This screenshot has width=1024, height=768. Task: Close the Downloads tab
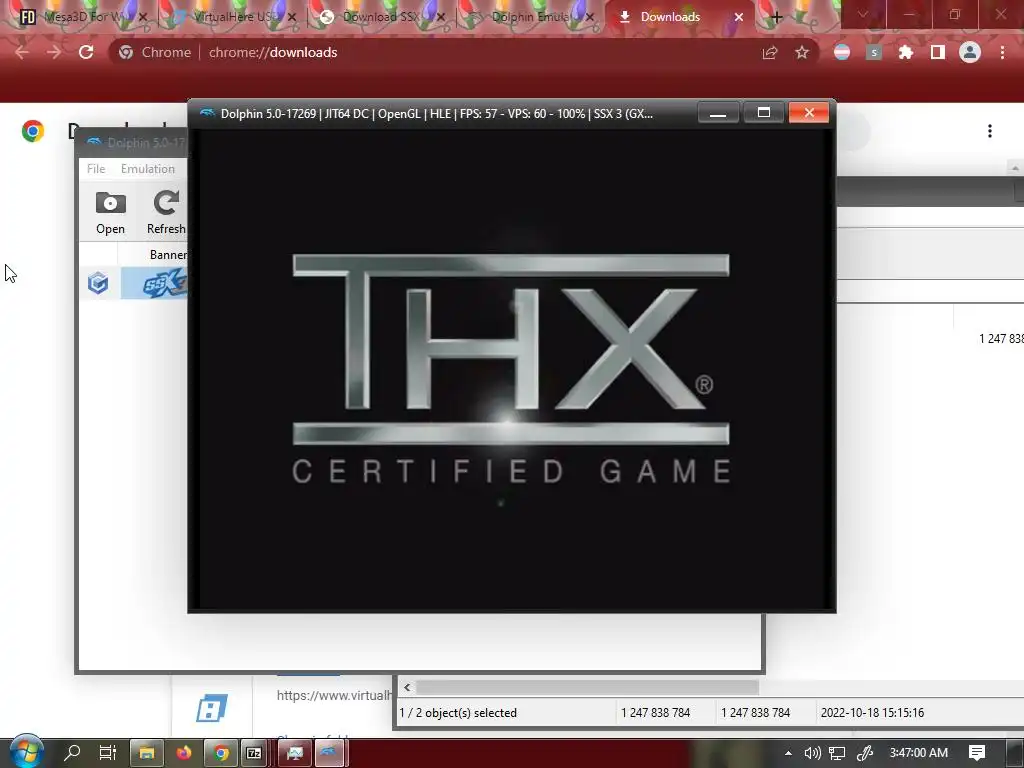[739, 17]
